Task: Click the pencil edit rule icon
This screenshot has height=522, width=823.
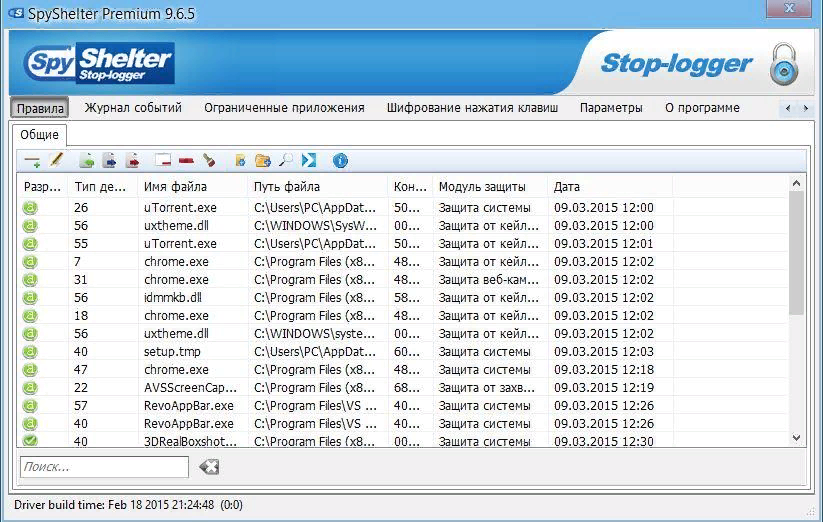Action: coord(56,160)
